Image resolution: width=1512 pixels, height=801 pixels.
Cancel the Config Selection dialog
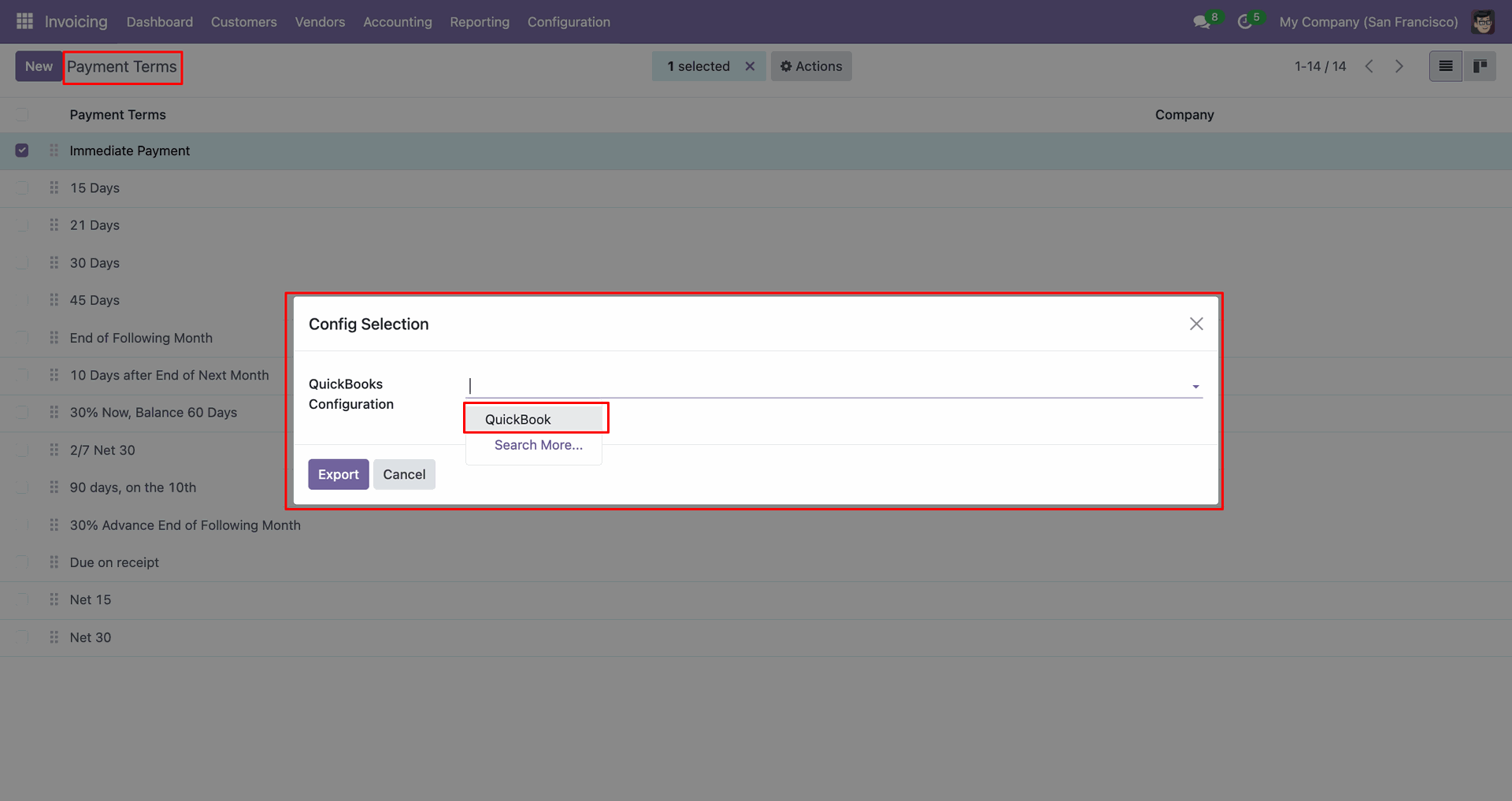coord(404,474)
